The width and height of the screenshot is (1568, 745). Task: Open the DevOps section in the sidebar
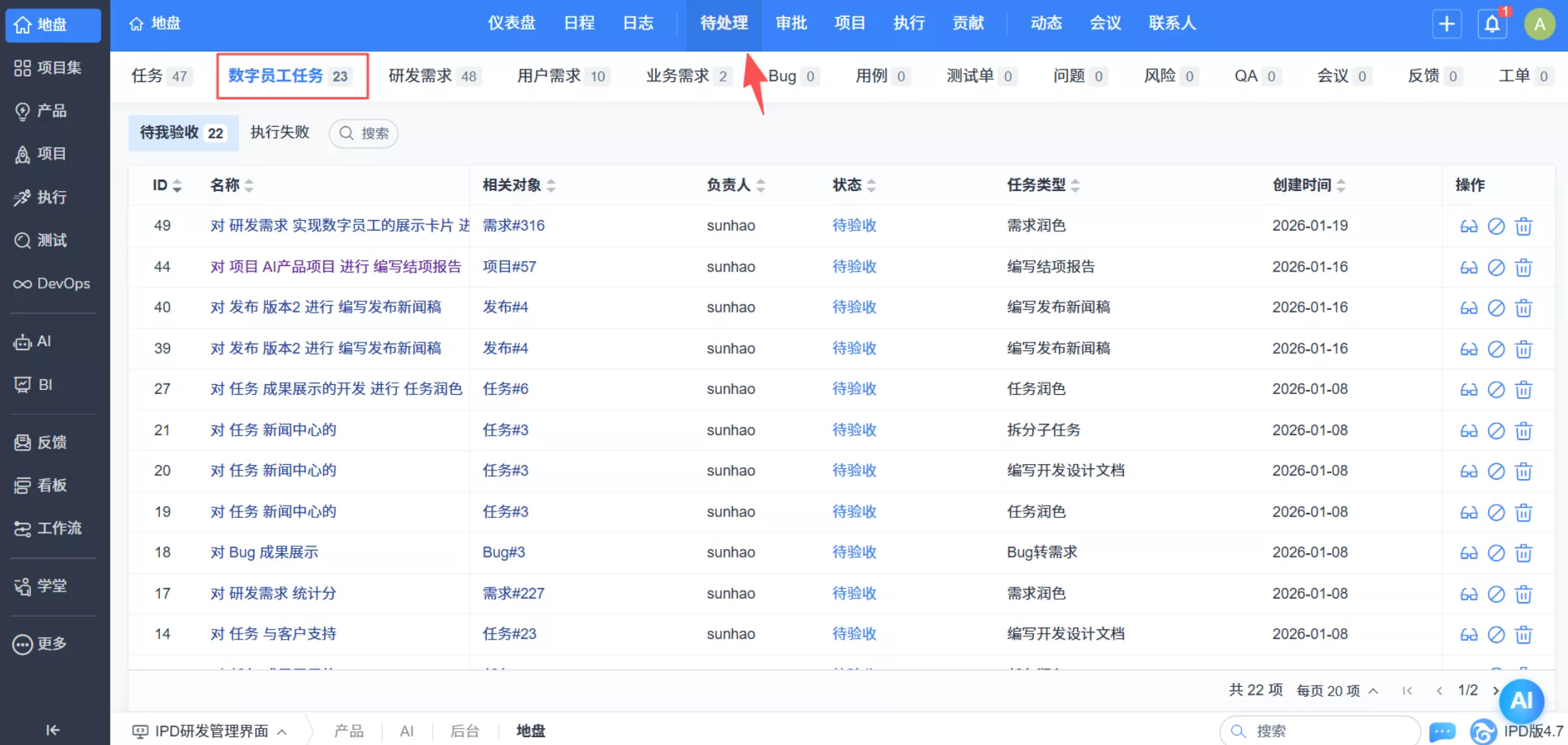coord(52,284)
